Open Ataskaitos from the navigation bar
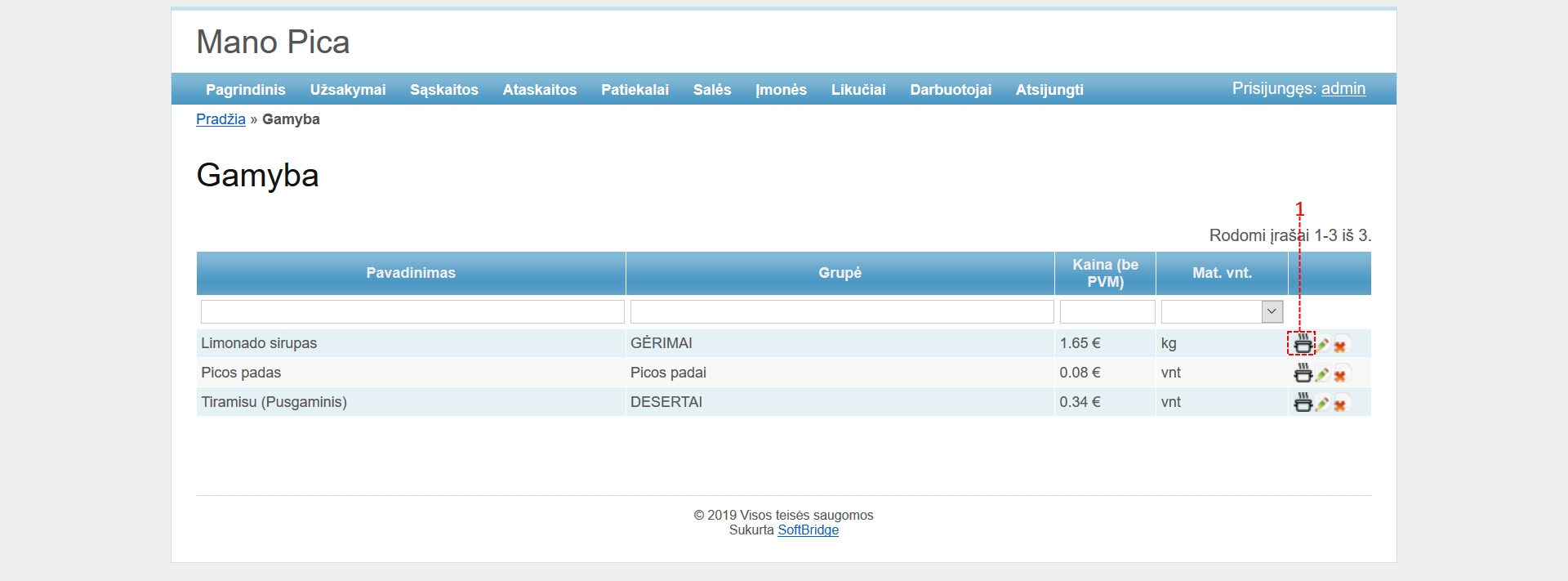Image resolution: width=1568 pixels, height=581 pixels. click(x=539, y=90)
